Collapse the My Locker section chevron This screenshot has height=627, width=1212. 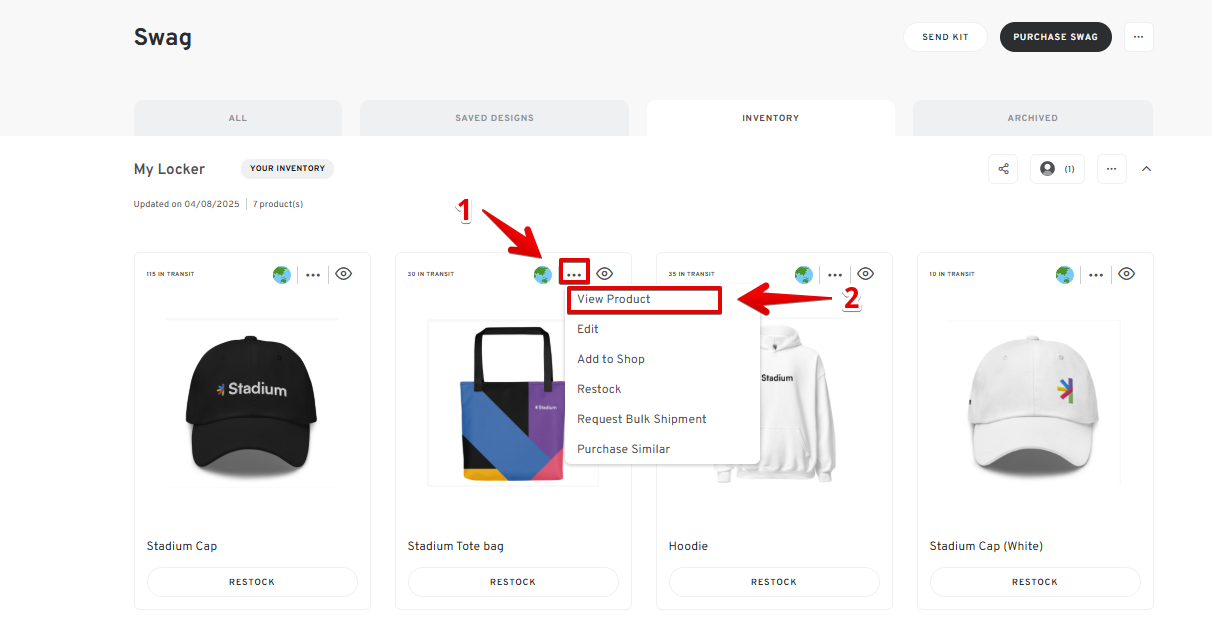click(1146, 169)
